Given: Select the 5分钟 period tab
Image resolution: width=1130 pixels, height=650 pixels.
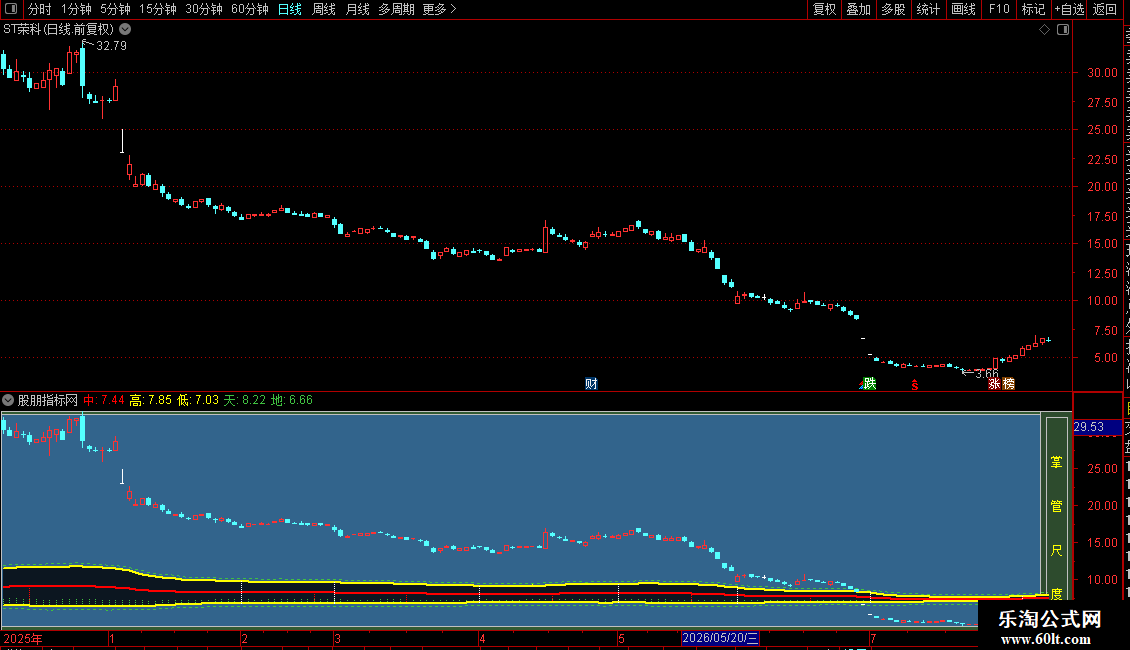Looking at the screenshot, I should point(115,9).
